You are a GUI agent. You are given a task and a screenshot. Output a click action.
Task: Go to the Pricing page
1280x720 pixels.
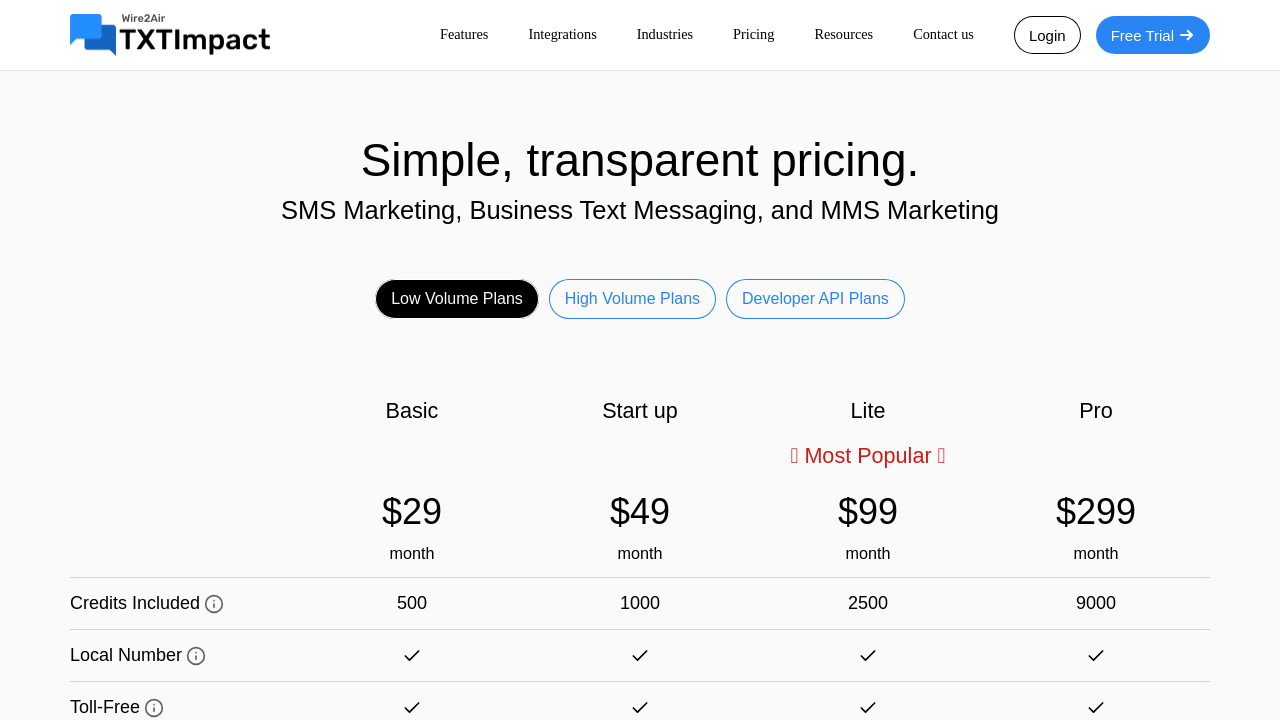(x=753, y=34)
